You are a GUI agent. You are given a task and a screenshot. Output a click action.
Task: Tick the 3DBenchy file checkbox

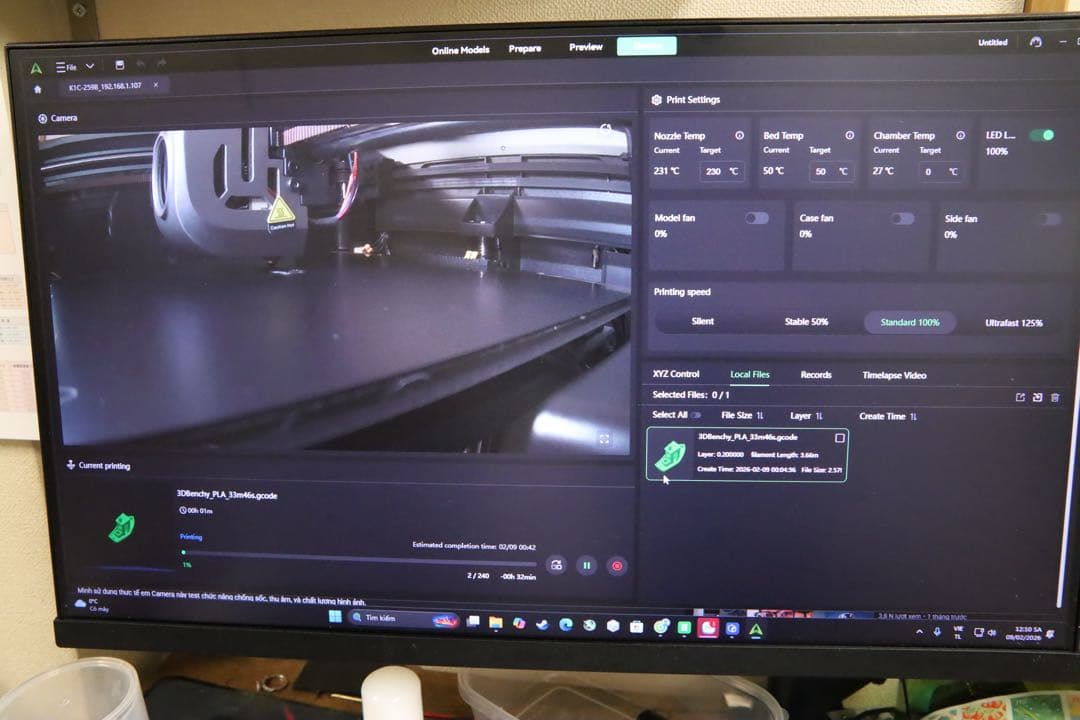click(x=839, y=436)
